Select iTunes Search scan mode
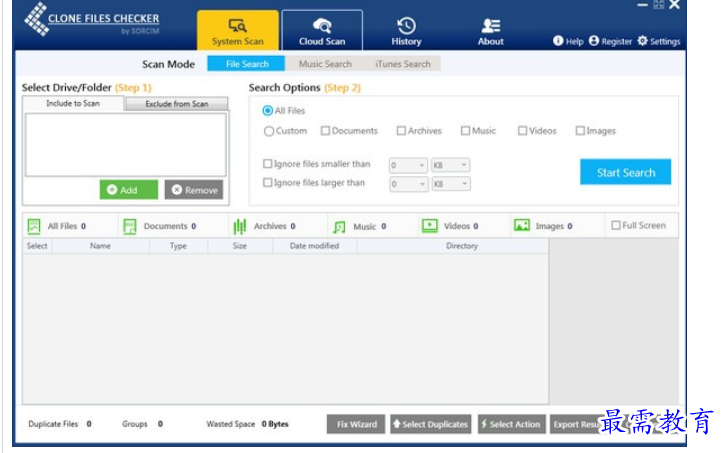722x453 pixels. click(x=402, y=64)
